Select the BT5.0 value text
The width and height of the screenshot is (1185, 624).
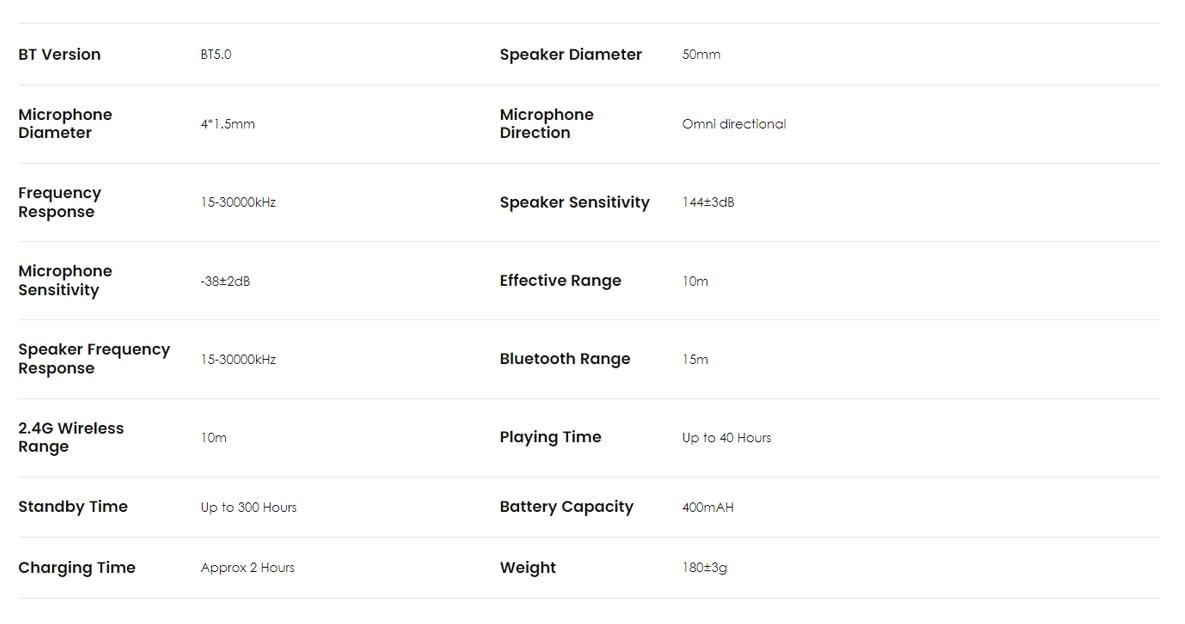(216, 54)
